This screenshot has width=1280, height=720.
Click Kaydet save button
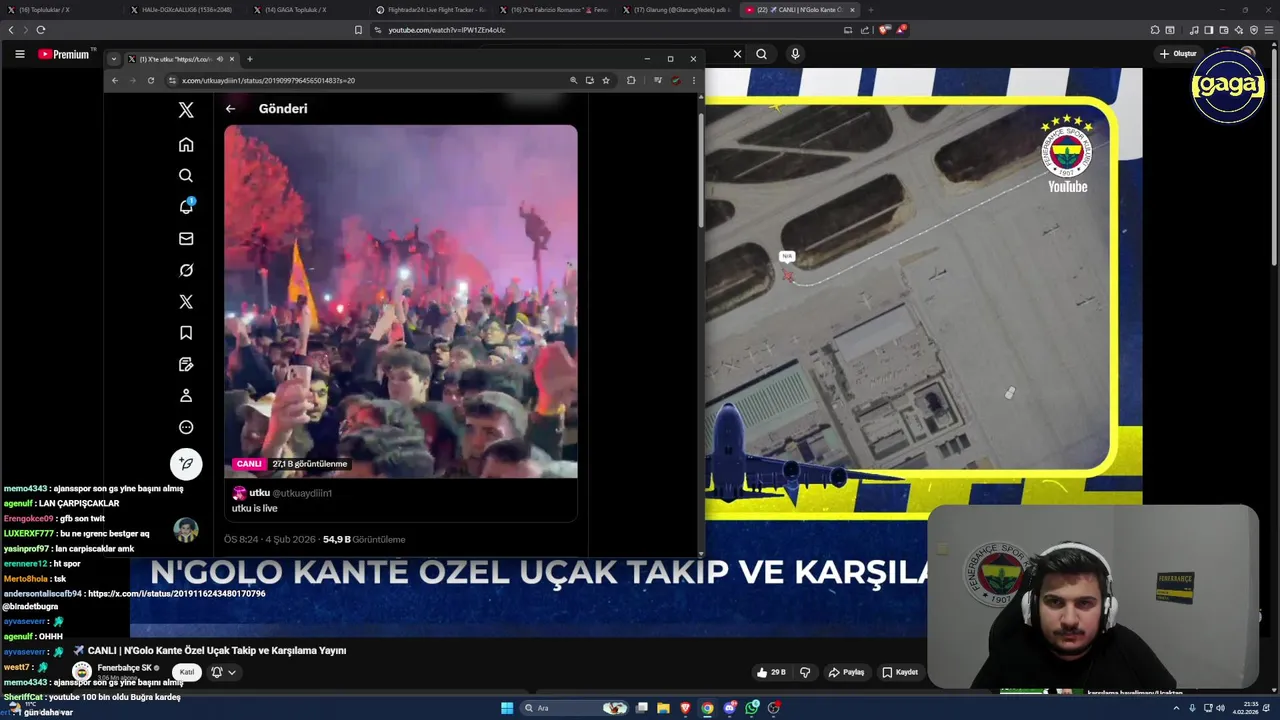tap(900, 672)
